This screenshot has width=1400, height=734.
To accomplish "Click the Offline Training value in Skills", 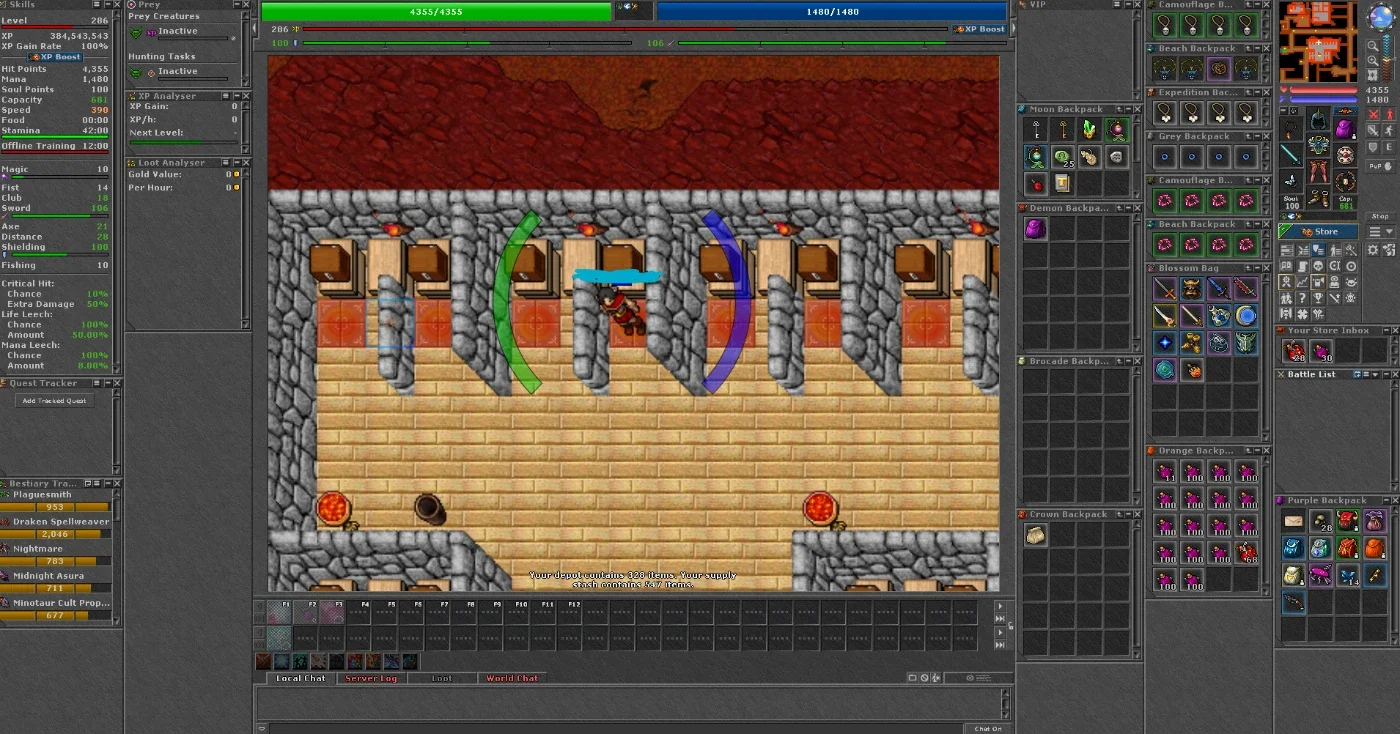I will tap(95, 146).
